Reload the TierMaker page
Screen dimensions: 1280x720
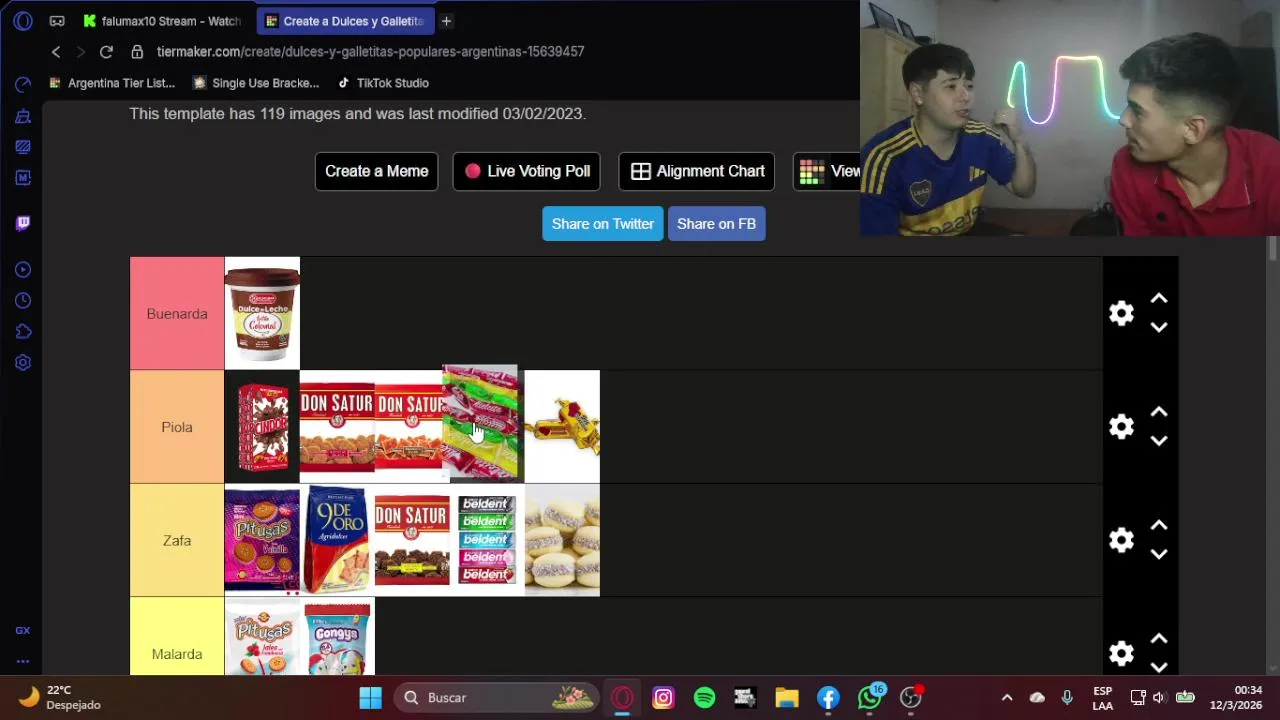coord(106,52)
